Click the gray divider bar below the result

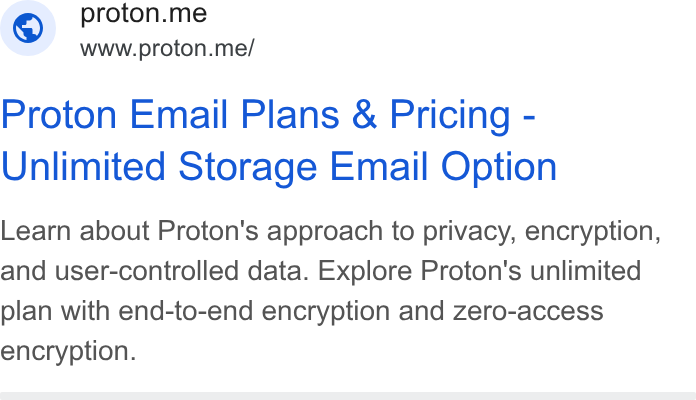click(x=348, y=396)
